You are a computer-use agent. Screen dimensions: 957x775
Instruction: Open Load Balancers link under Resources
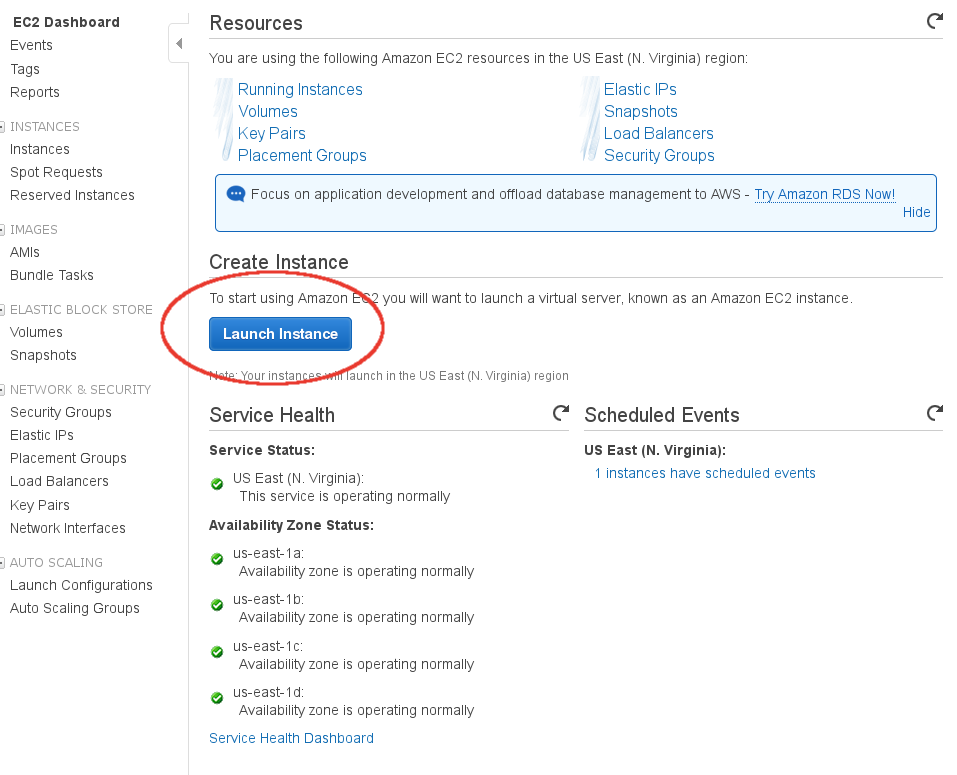pyautogui.click(x=659, y=133)
